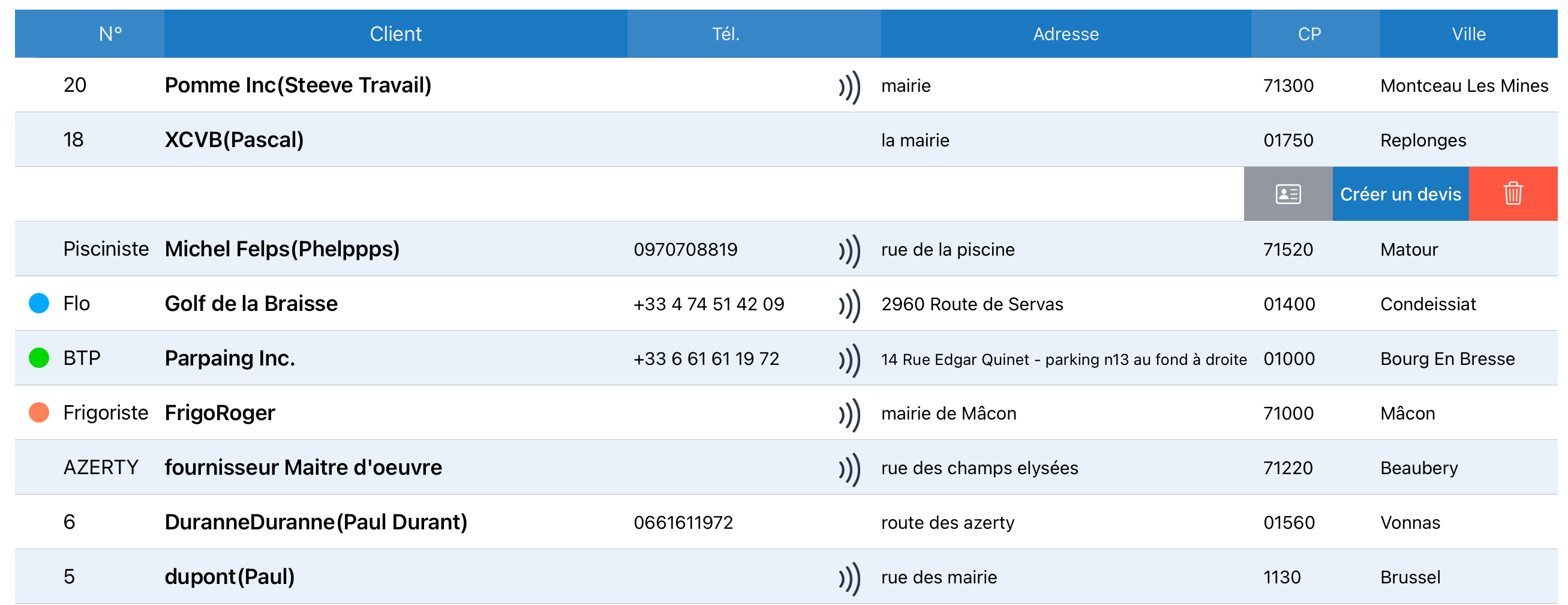This screenshot has width=1568, height=605.
Task: Tap the waves icon in the dupont(Paul) row
Action: coord(849,577)
